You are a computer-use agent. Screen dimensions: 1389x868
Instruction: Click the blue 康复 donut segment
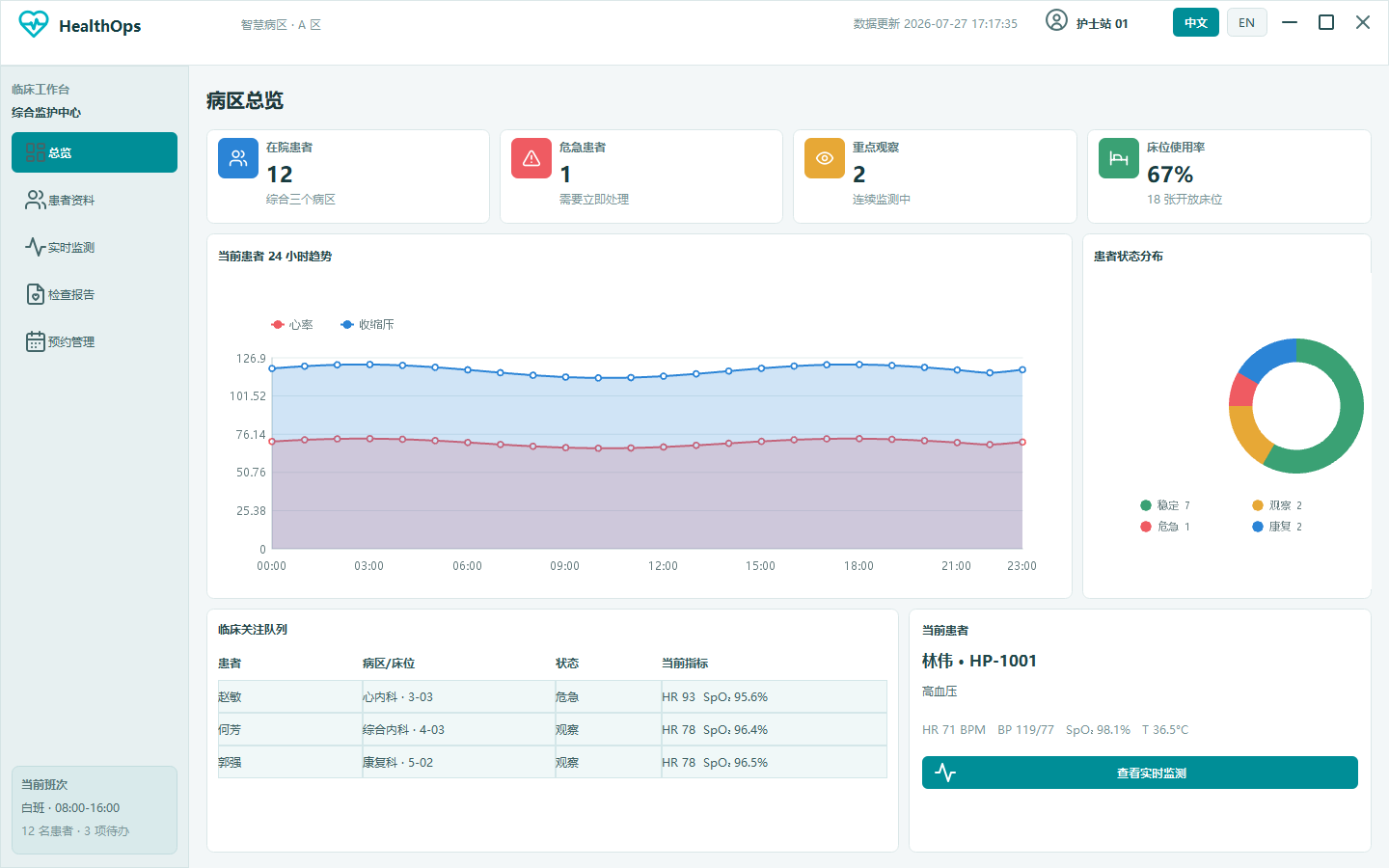click(1269, 358)
